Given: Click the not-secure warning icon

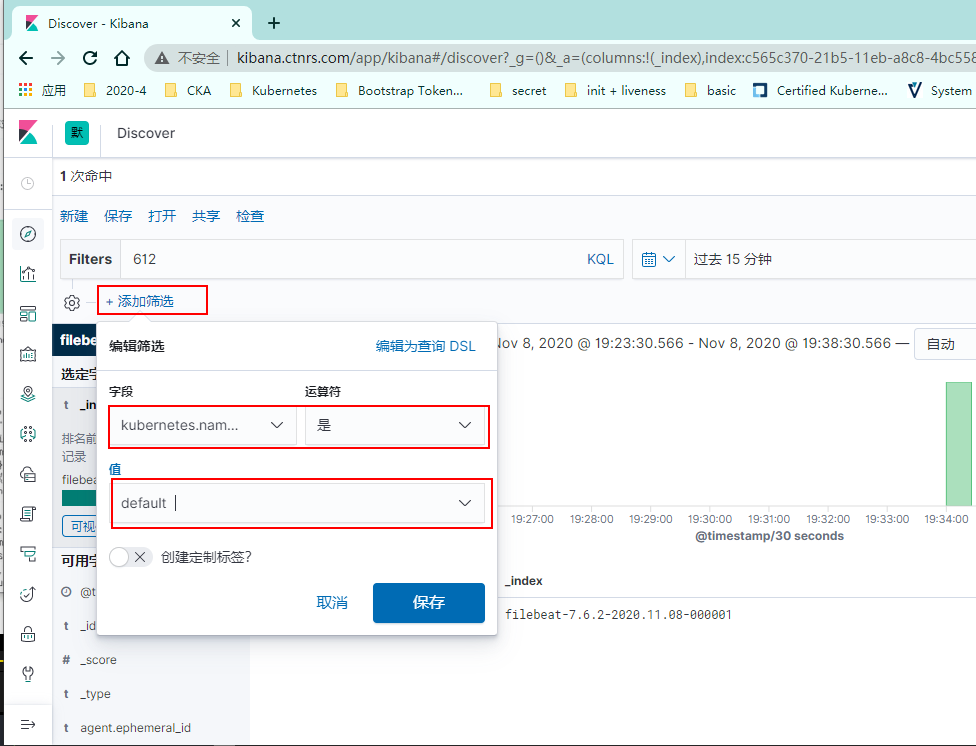Looking at the screenshot, I should click(162, 58).
